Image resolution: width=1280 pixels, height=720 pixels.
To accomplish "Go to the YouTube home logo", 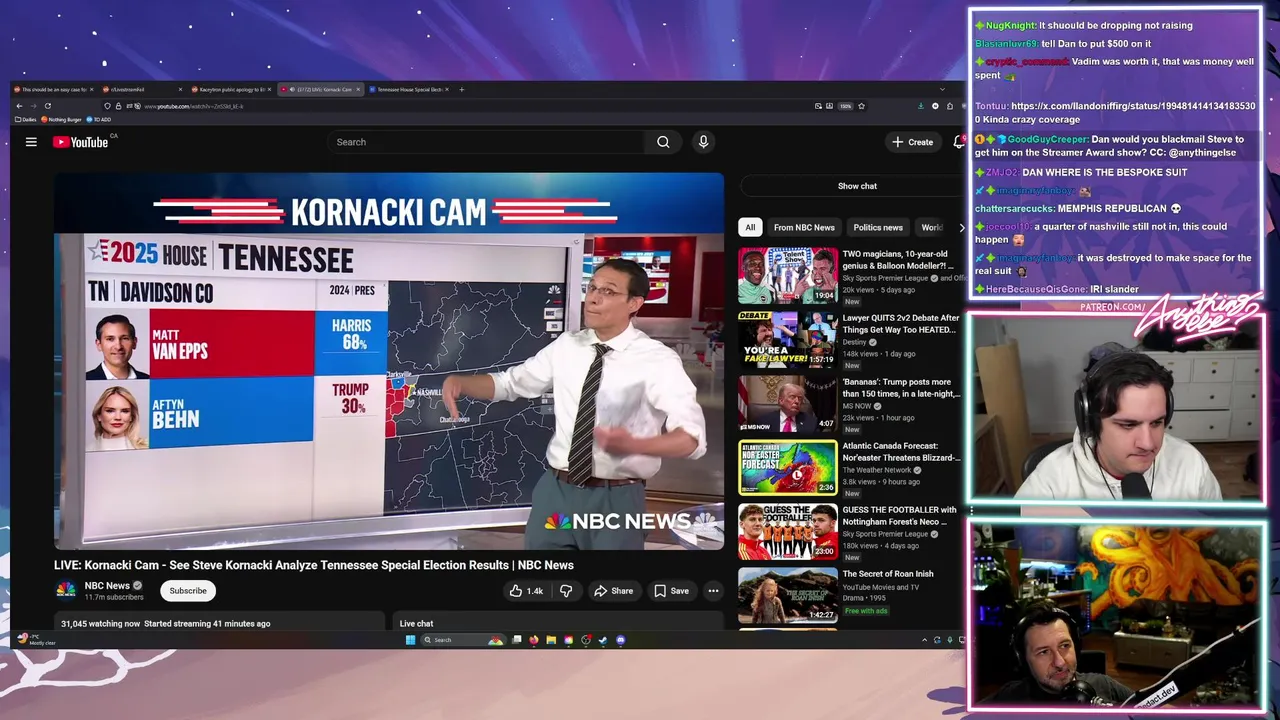I will pos(80,142).
